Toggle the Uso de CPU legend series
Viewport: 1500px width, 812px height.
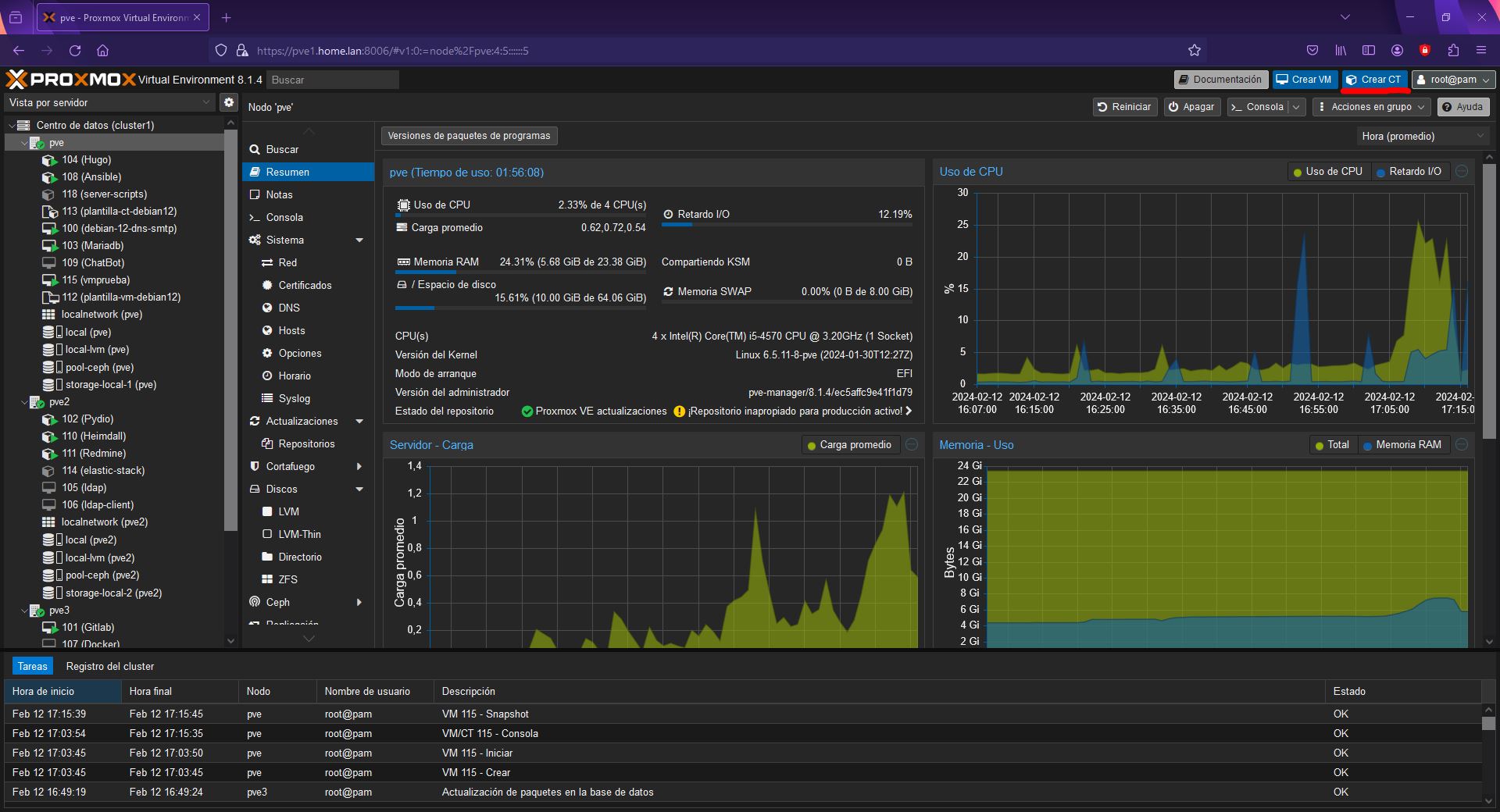(x=1328, y=172)
